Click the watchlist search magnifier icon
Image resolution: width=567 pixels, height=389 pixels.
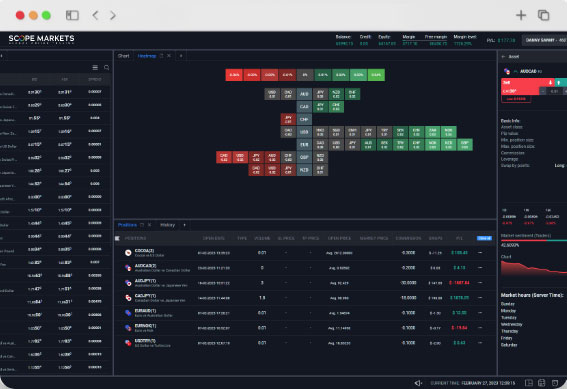click(x=107, y=68)
